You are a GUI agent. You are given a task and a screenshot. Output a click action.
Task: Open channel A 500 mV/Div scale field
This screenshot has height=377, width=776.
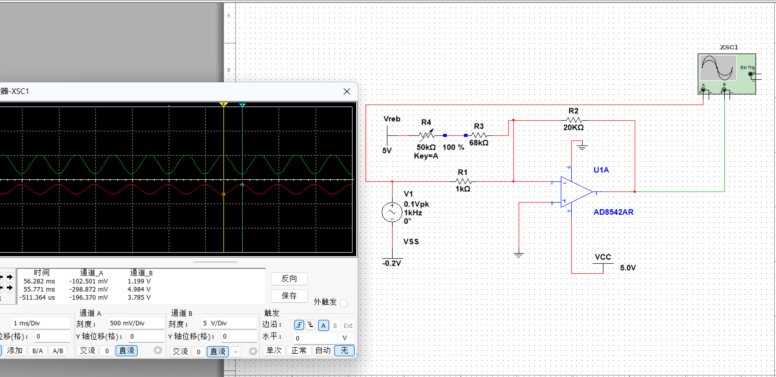pyautogui.click(x=136, y=324)
